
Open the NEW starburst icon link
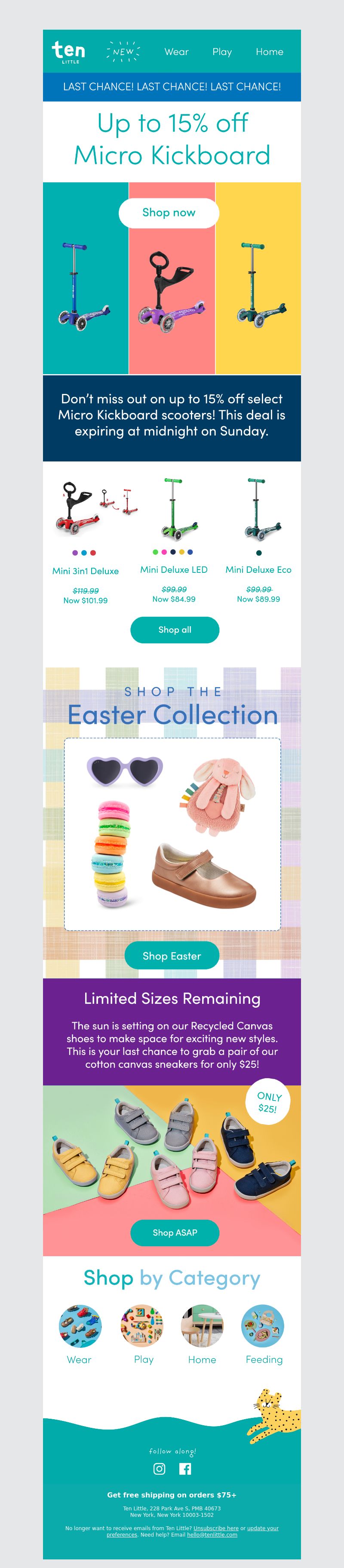(123, 52)
